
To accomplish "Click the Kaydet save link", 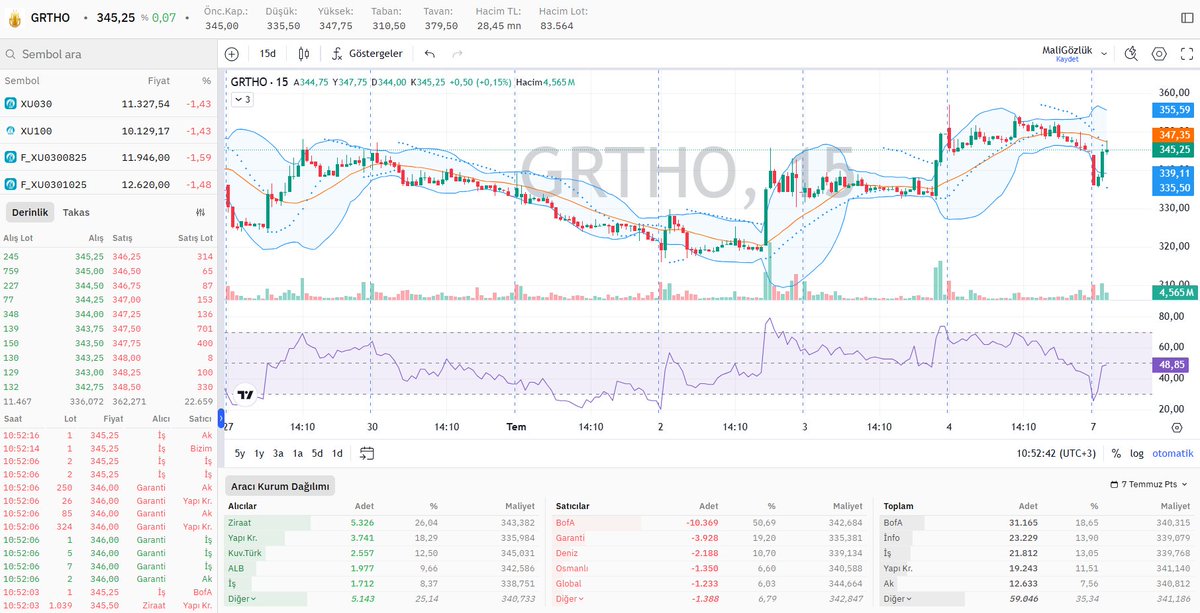I will coord(1067,59).
